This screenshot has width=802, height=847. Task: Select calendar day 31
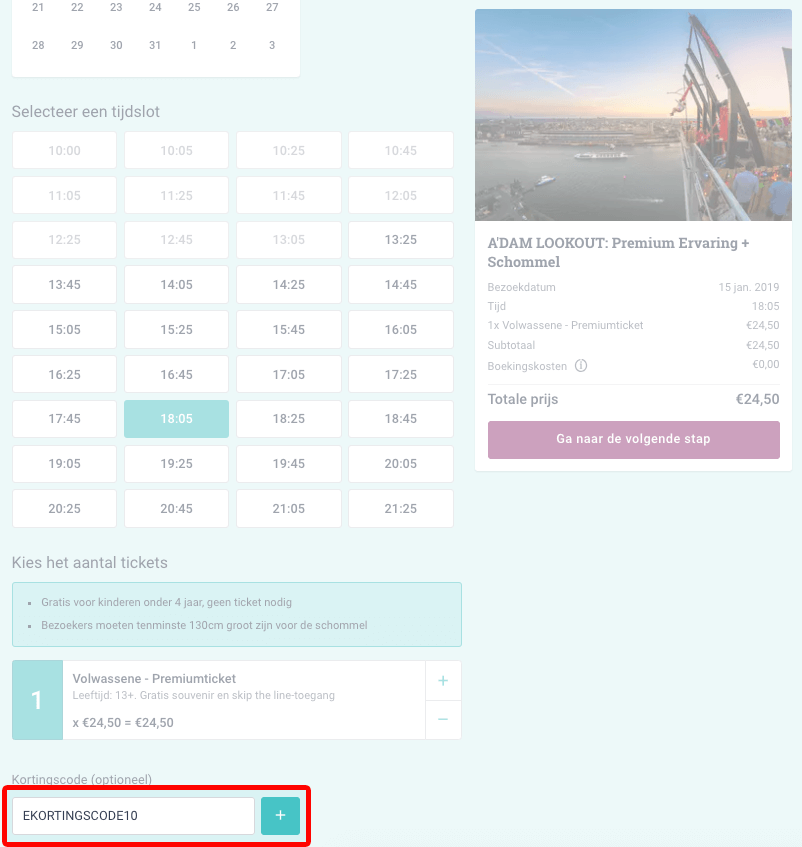pyautogui.click(x=155, y=45)
